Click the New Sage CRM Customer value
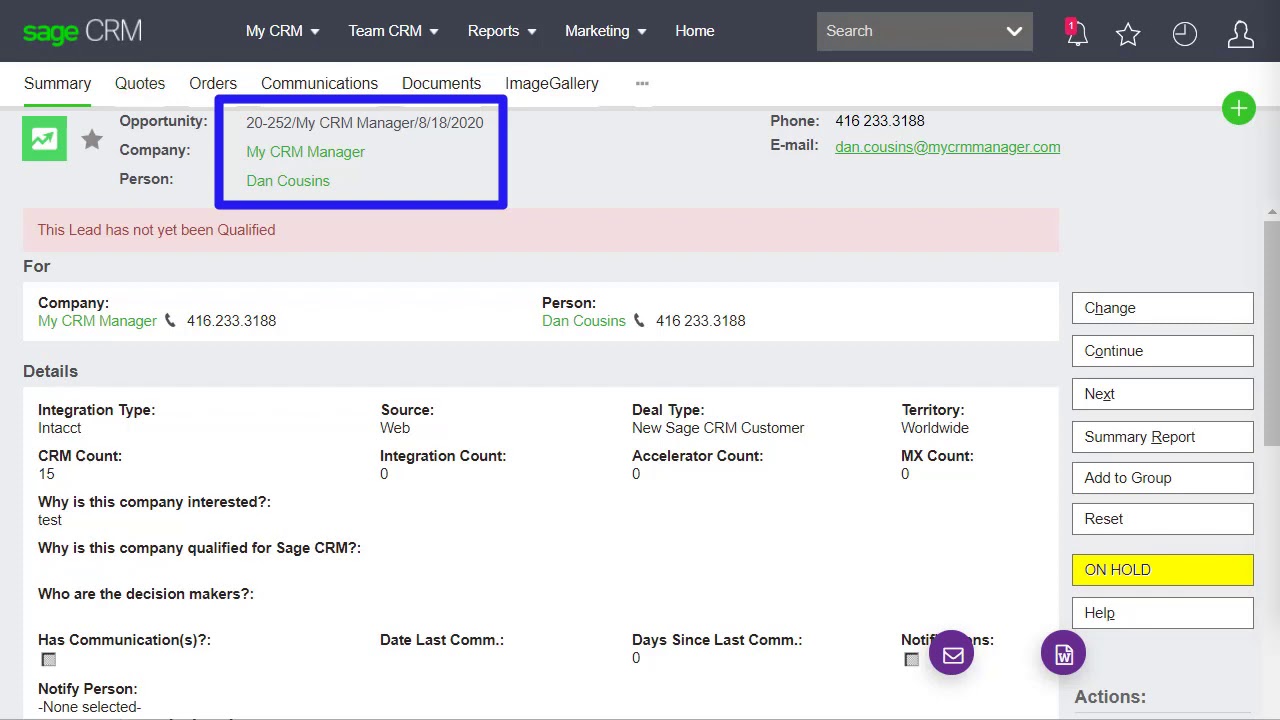The width and height of the screenshot is (1280, 720). pos(717,428)
